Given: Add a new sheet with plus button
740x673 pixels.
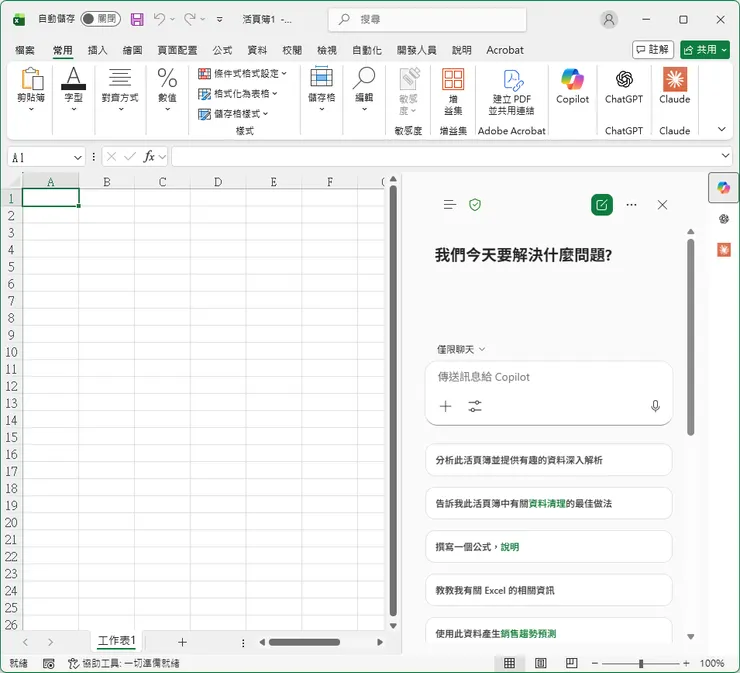Looking at the screenshot, I should 183,642.
